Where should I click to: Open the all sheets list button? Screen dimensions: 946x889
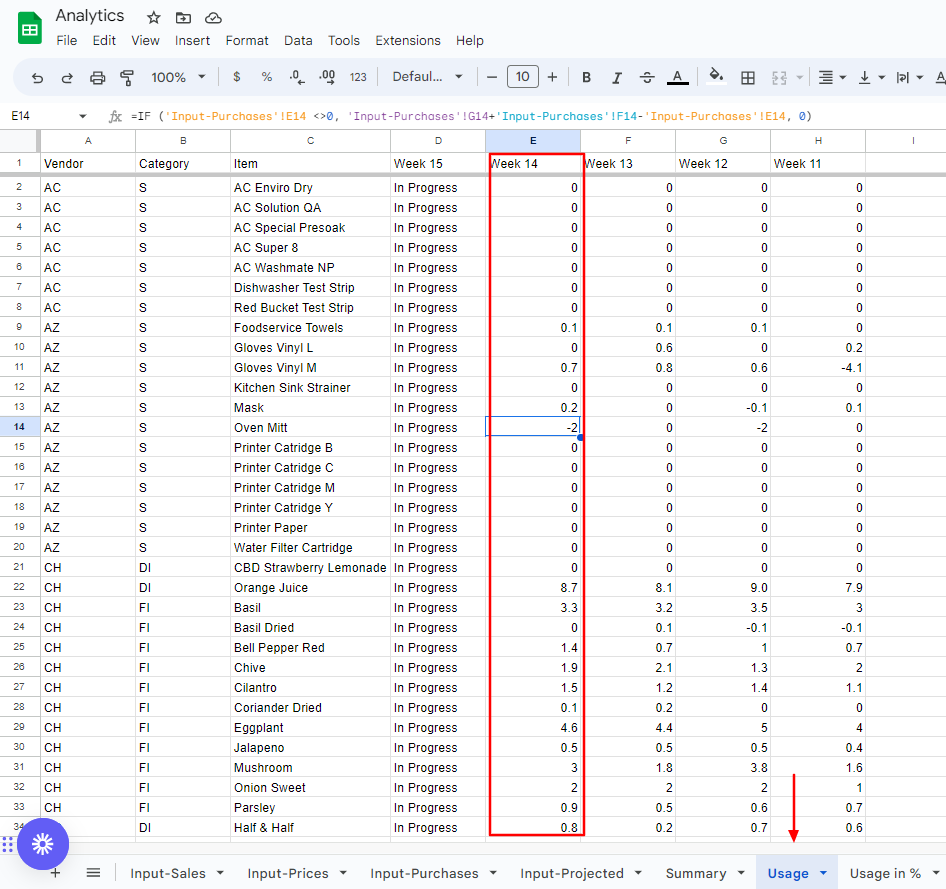pos(93,873)
